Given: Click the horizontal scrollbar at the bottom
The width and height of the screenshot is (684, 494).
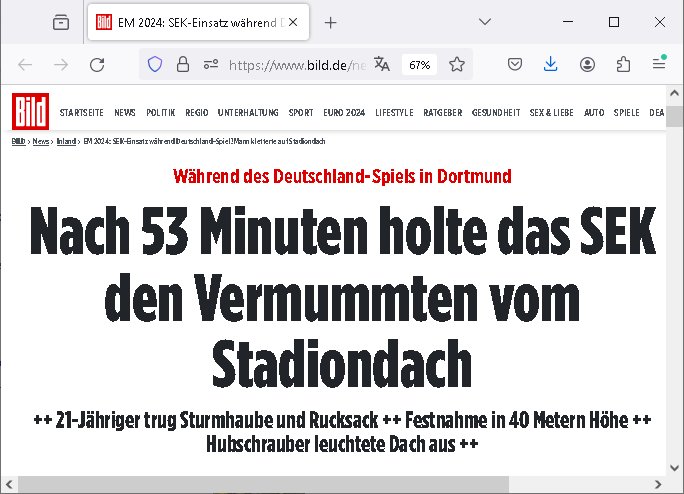Looking at the screenshot, I should 300,484.
